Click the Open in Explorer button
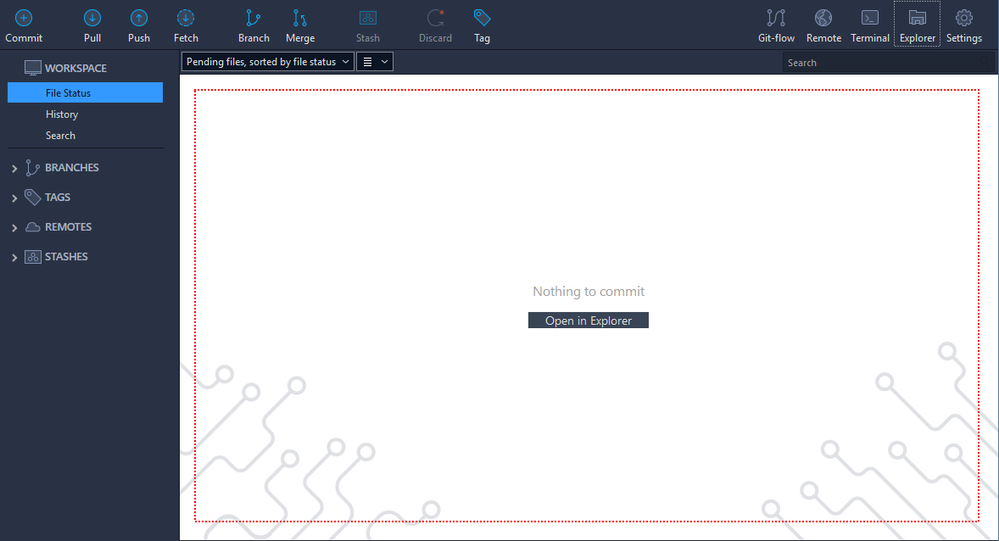 click(588, 320)
